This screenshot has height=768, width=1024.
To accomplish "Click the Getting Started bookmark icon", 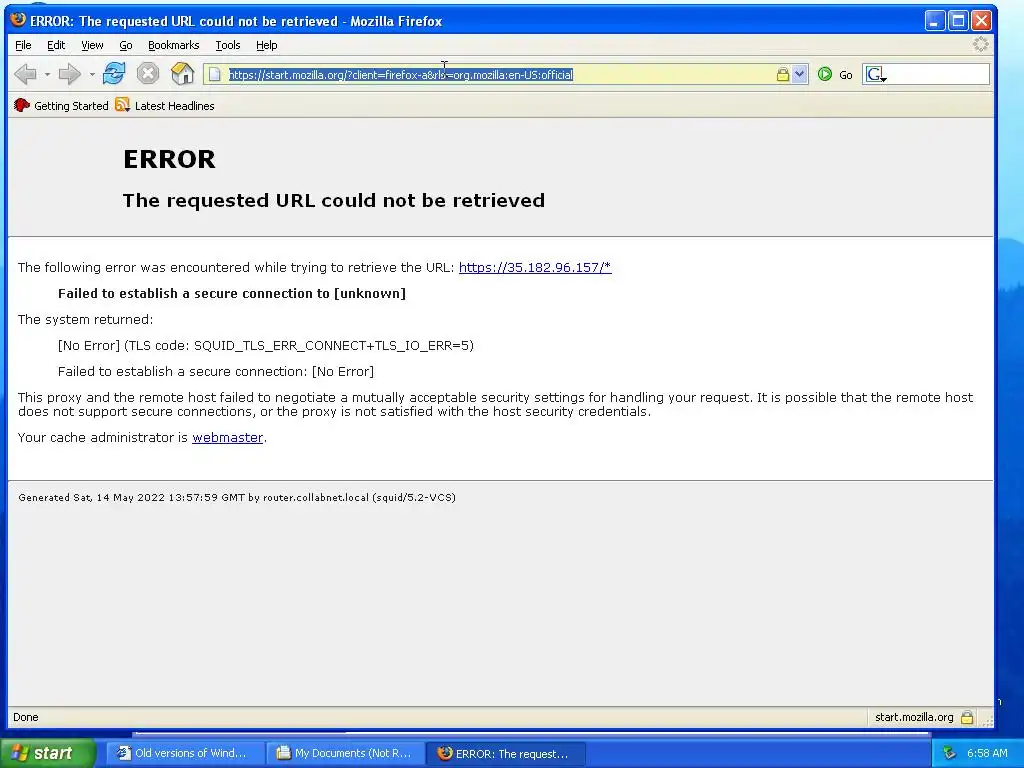I will pos(22,105).
